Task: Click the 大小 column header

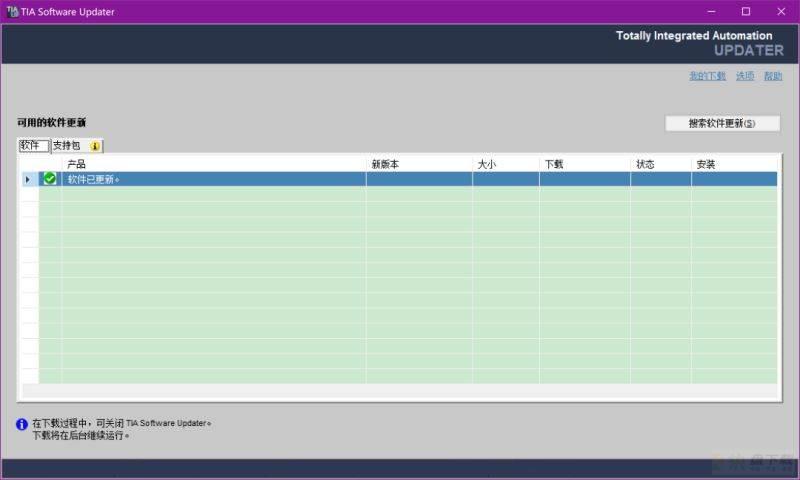Action: coord(506,164)
